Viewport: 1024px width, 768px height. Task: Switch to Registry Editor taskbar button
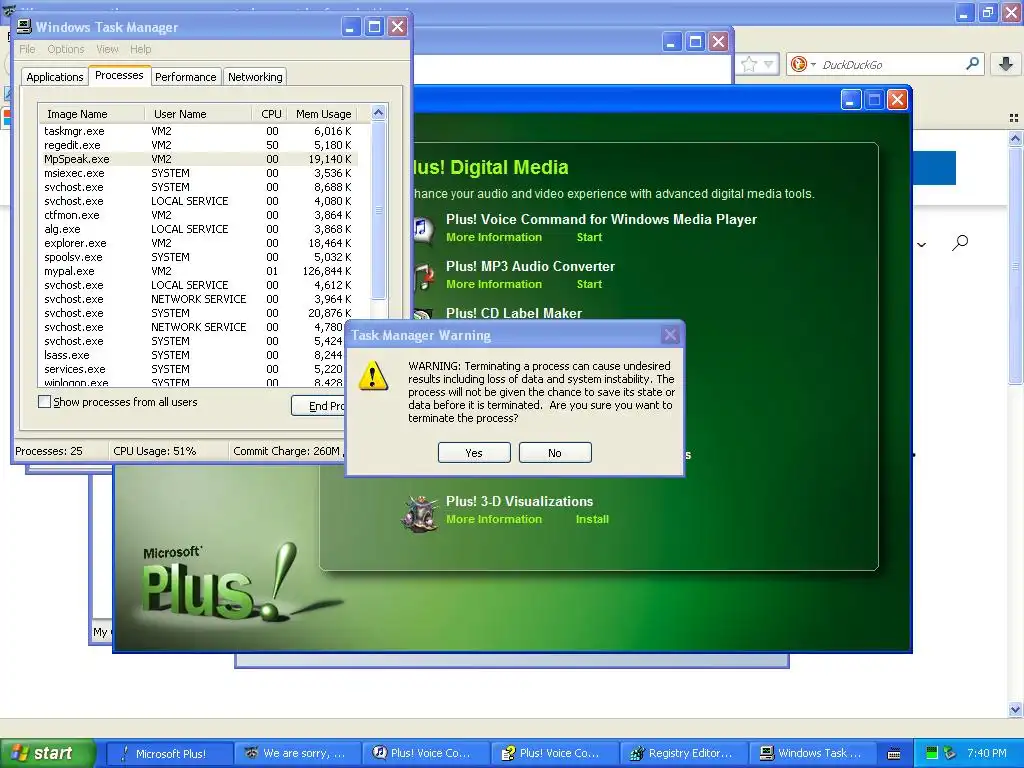[x=682, y=753]
